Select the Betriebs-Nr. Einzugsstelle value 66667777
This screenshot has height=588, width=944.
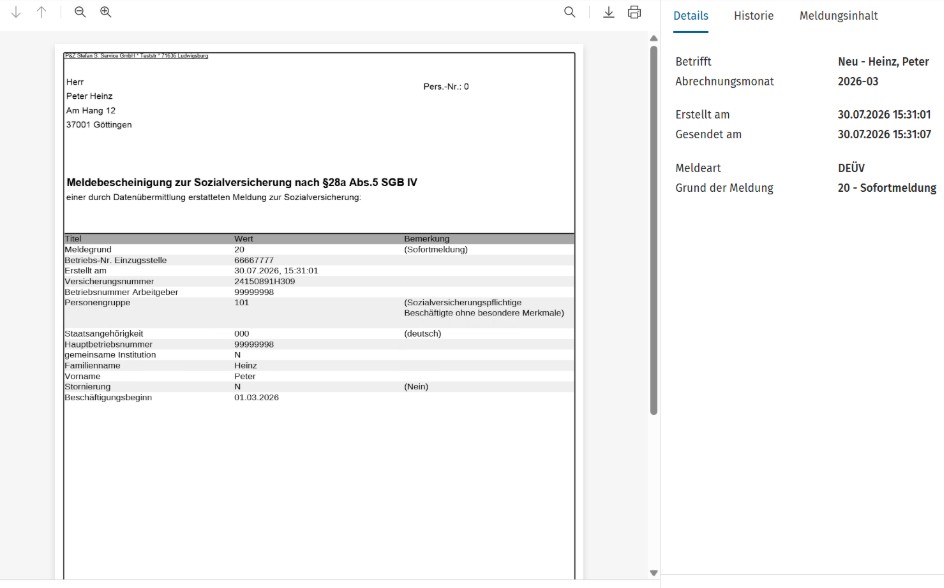(x=254, y=260)
